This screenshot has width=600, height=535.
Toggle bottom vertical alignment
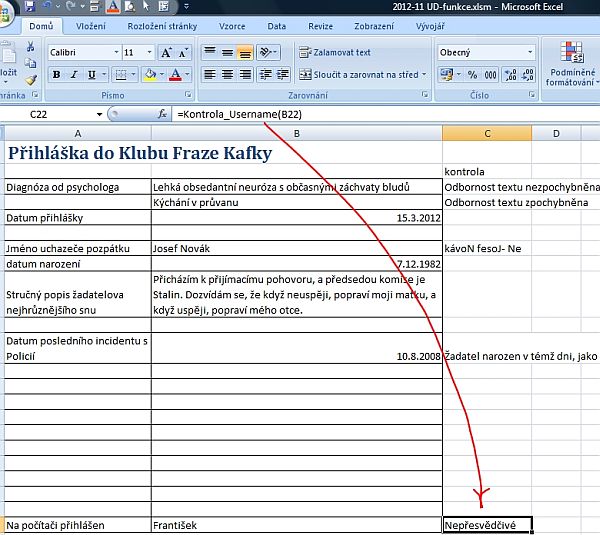pos(245,52)
